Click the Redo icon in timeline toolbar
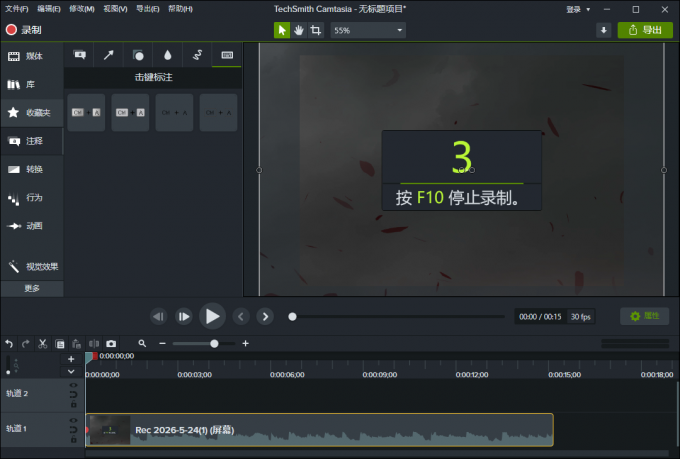The height and width of the screenshot is (459, 680). coord(26,344)
